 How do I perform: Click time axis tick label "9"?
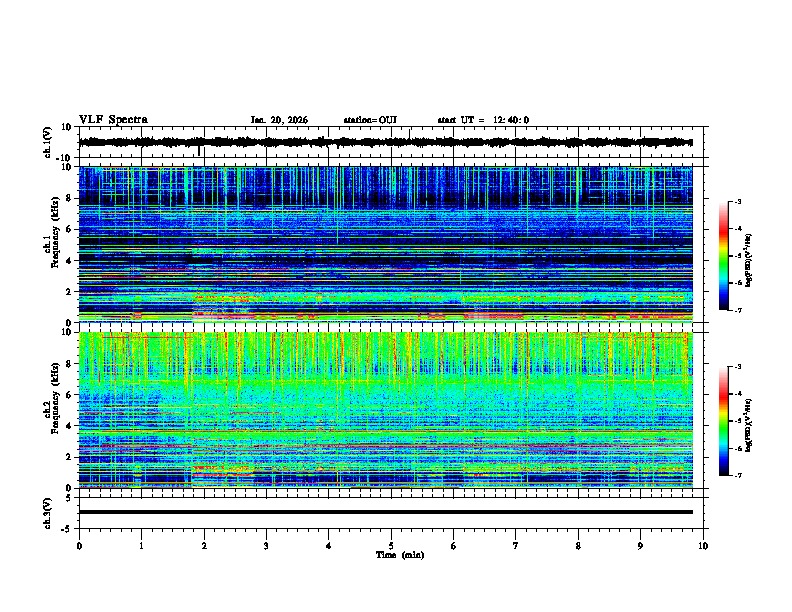click(640, 546)
